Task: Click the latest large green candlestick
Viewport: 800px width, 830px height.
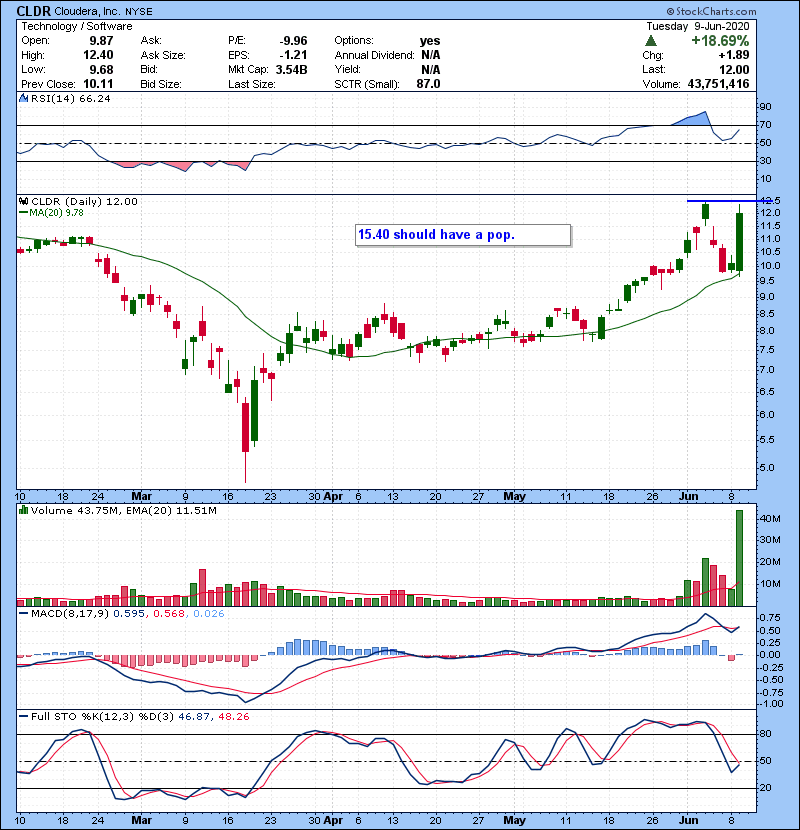Action: coord(740,242)
